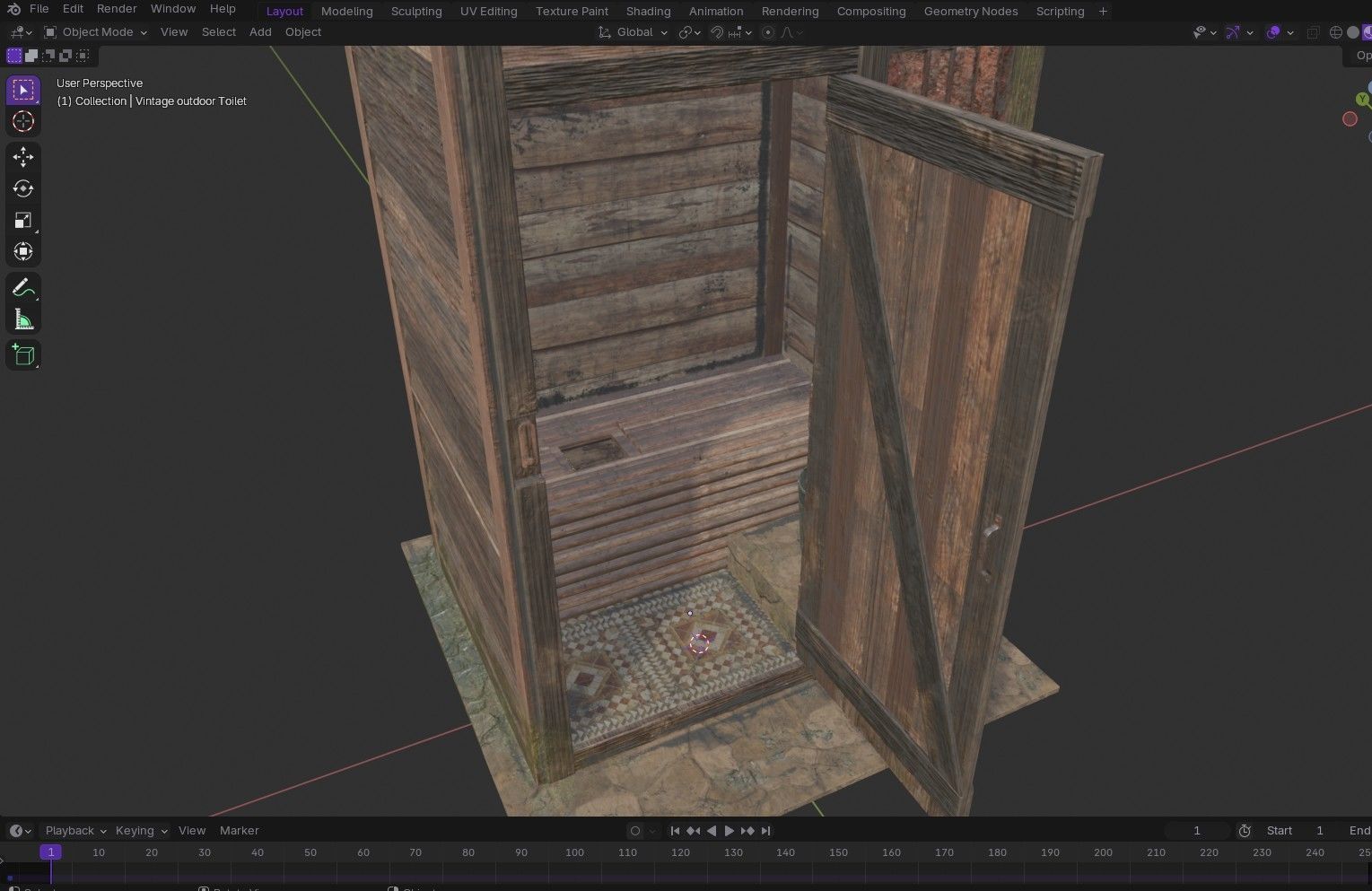Open the editor type dropdown in the viewport header

coord(21,32)
